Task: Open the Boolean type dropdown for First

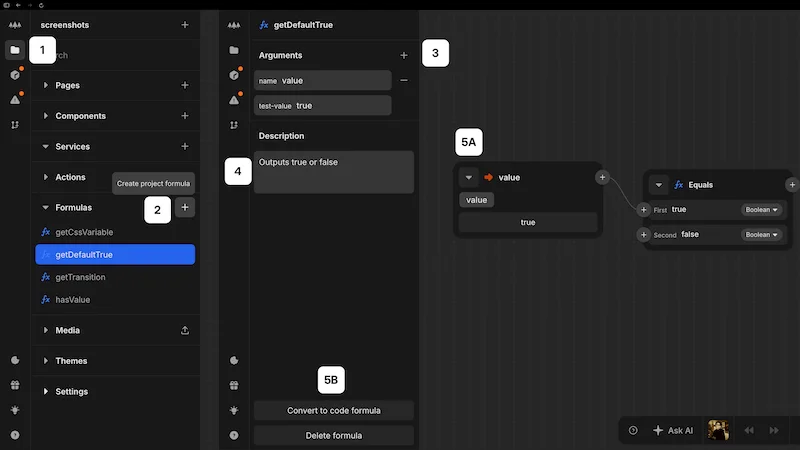Action: (x=761, y=210)
